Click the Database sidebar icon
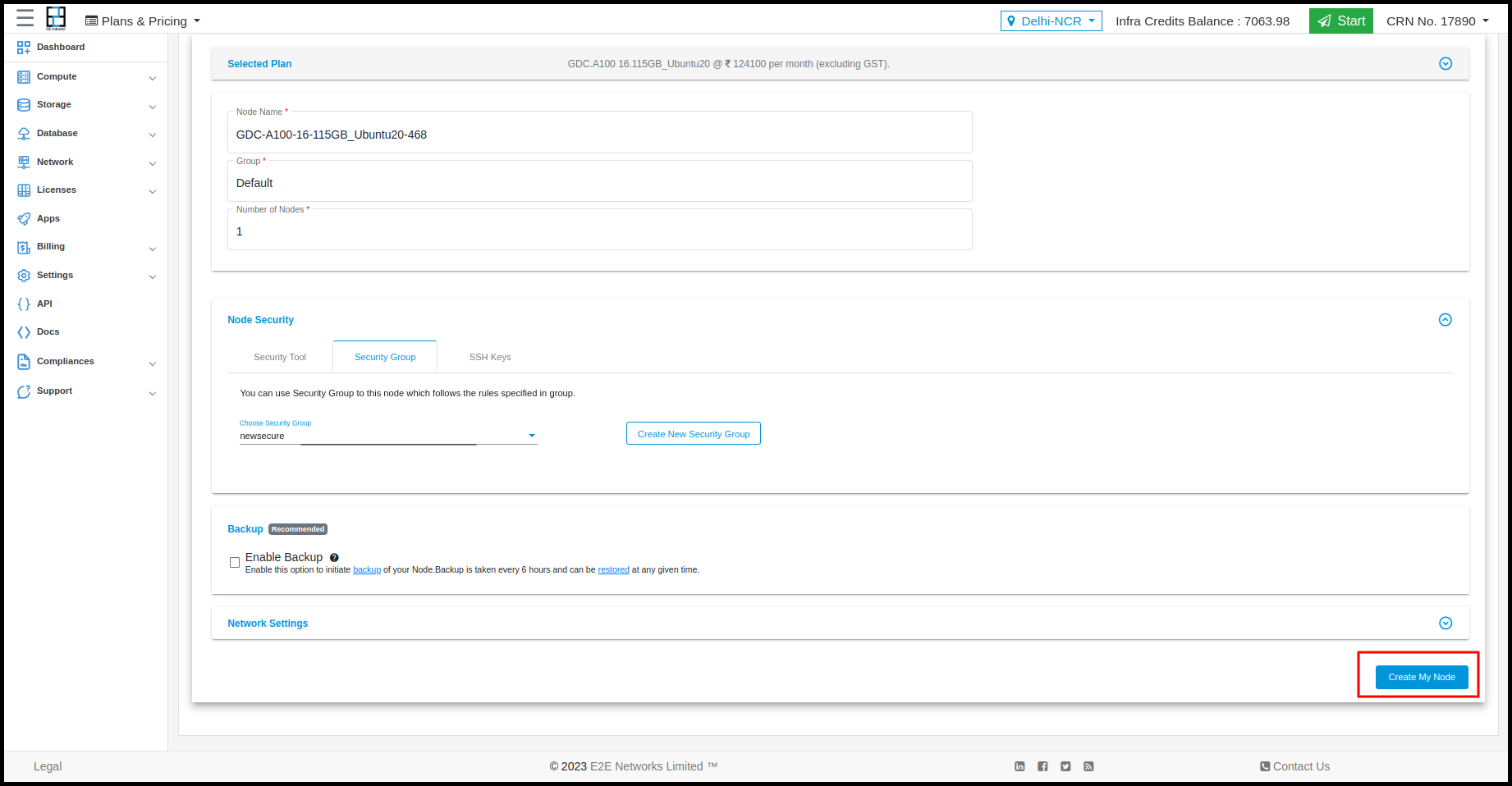The width and height of the screenshot is (1512, 786). tap(24, 134)
